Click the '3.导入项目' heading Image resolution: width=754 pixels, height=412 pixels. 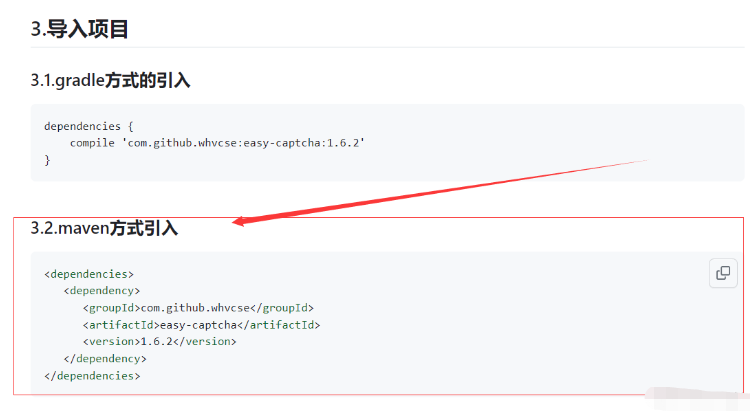coord(79,29)
